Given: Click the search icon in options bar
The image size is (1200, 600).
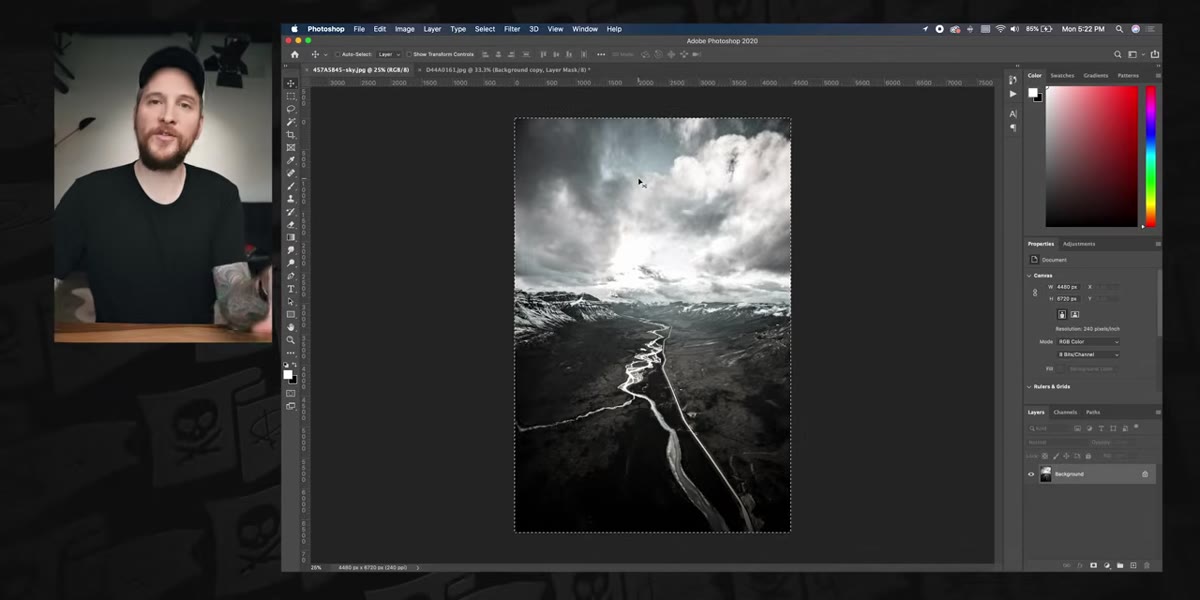Looking at the screenshot, I should tap(1118, 54).
